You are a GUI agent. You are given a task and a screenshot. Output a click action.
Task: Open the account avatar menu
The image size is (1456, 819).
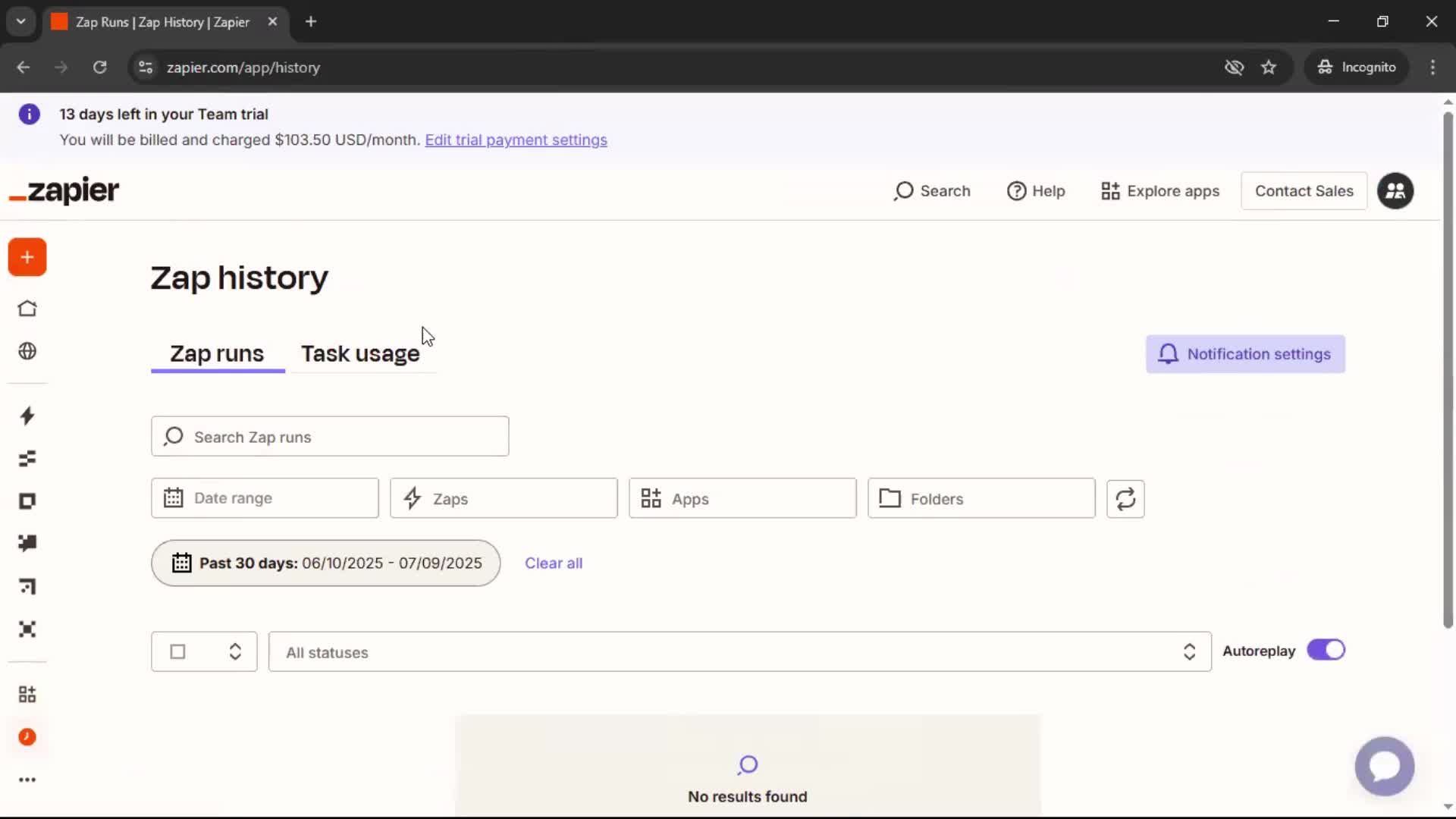[1395, 191]
